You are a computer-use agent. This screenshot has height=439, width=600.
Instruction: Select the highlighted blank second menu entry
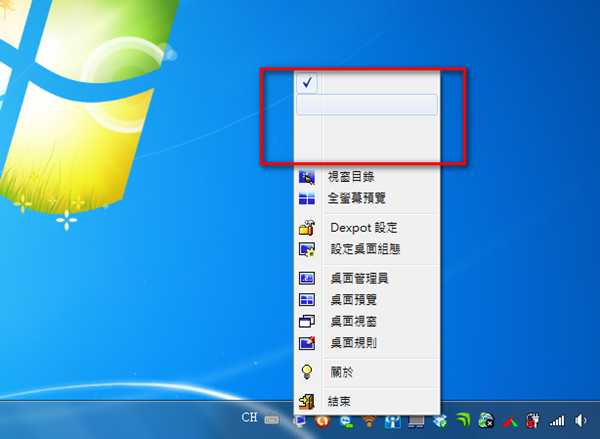click(x=367, y=105)
